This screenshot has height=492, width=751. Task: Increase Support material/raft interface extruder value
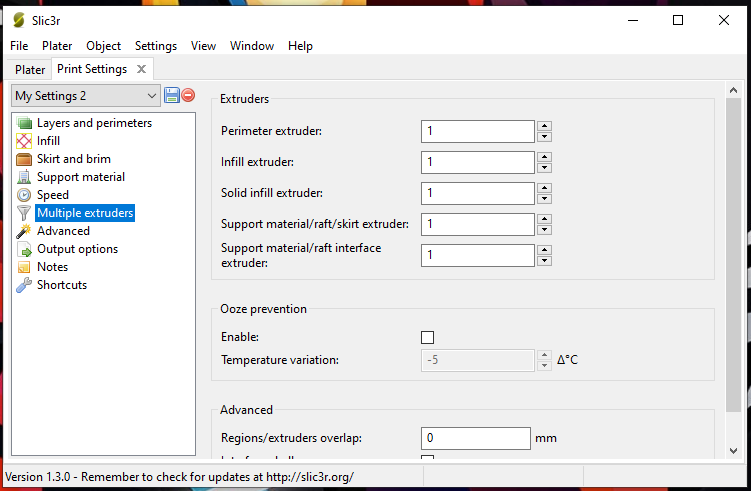click(544, 250)
